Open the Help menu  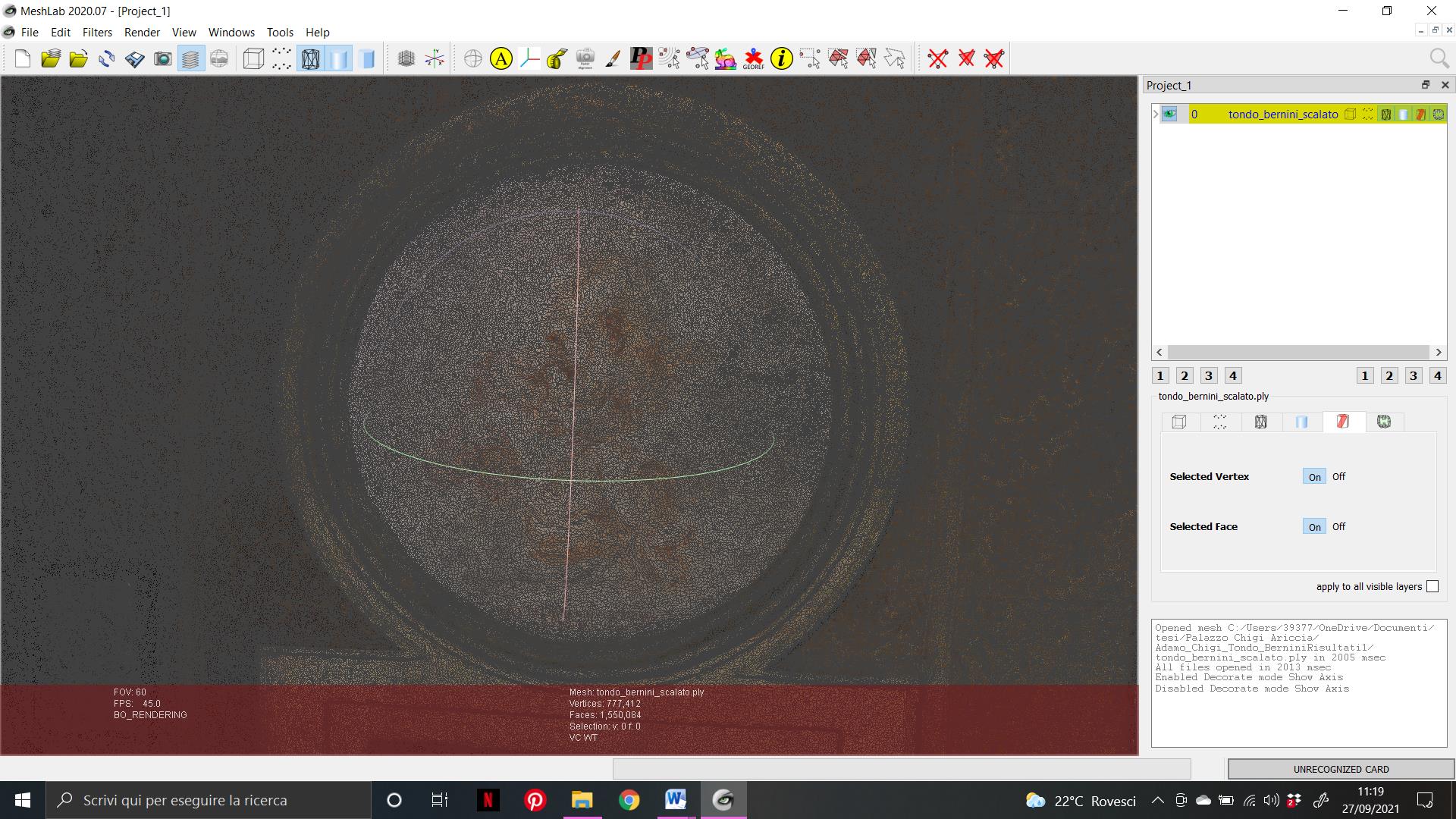317,33
